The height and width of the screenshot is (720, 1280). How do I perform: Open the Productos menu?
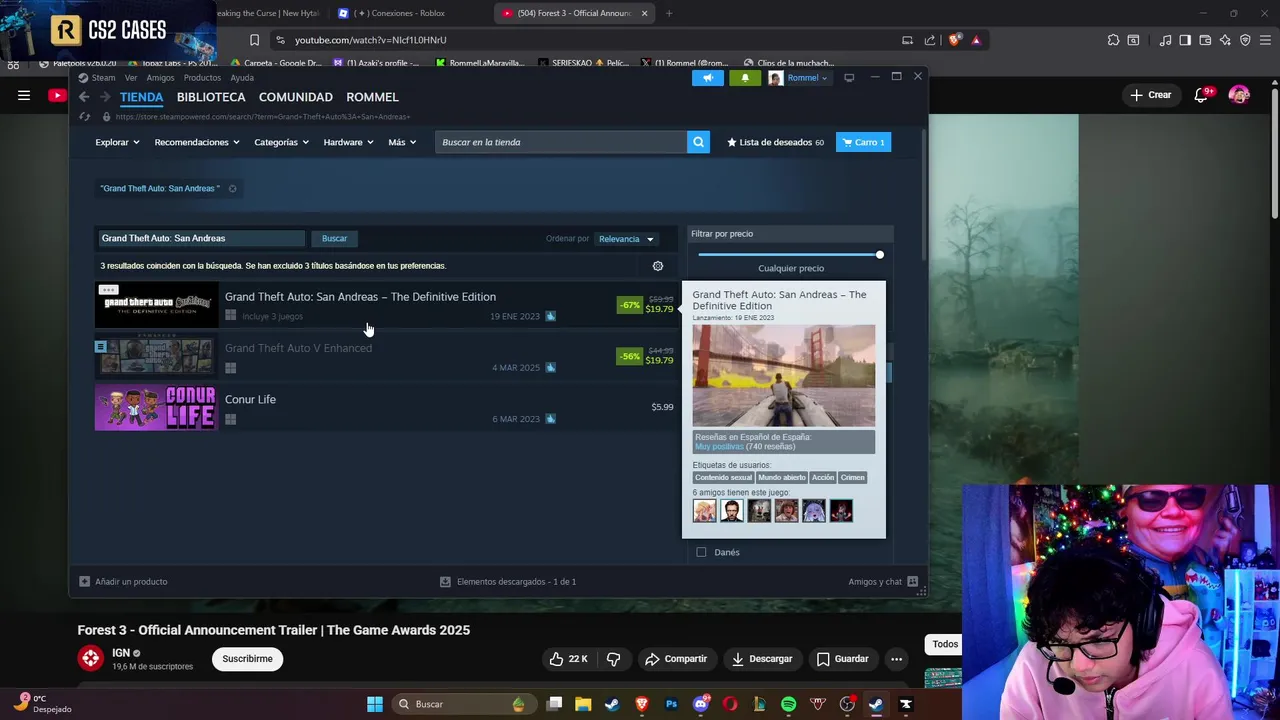pos(202,78)
